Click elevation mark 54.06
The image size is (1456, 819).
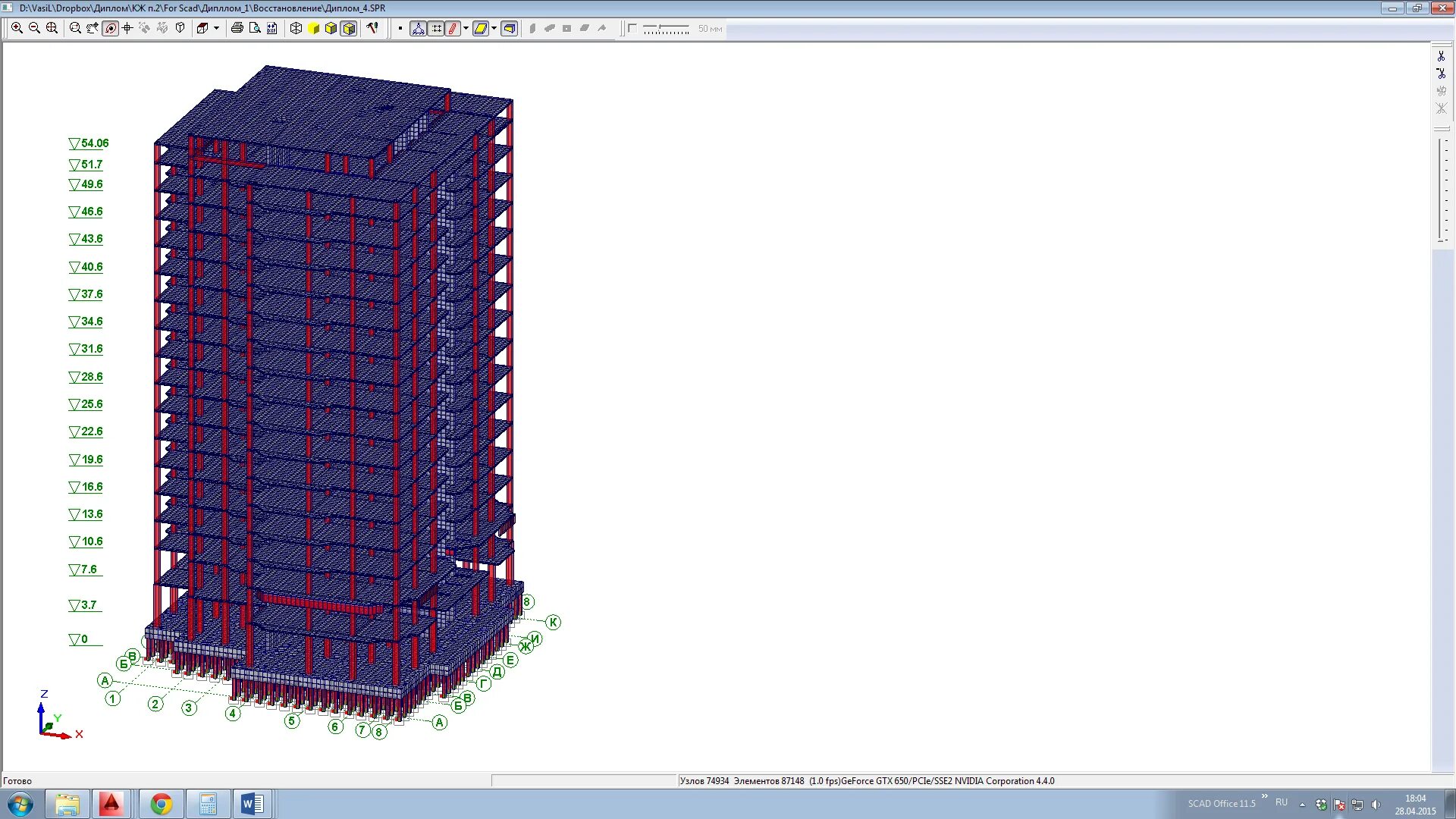(89, 143)
